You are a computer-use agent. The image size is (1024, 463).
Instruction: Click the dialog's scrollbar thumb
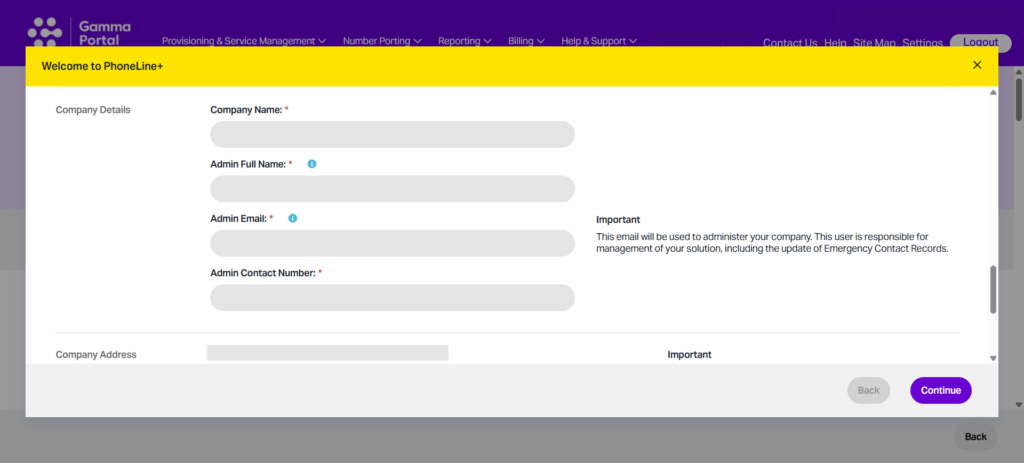click(993, 289)
